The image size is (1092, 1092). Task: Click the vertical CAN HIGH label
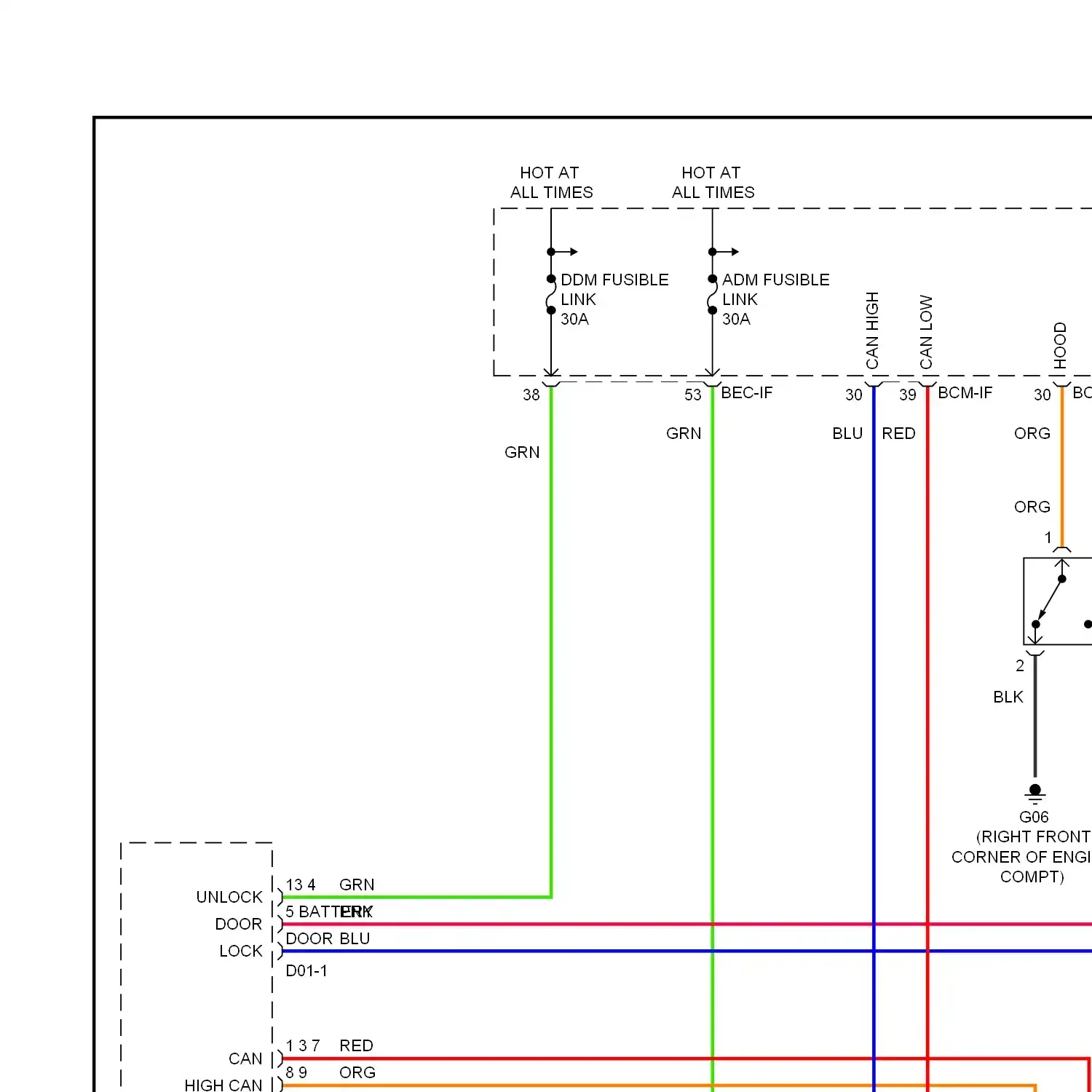872,331
